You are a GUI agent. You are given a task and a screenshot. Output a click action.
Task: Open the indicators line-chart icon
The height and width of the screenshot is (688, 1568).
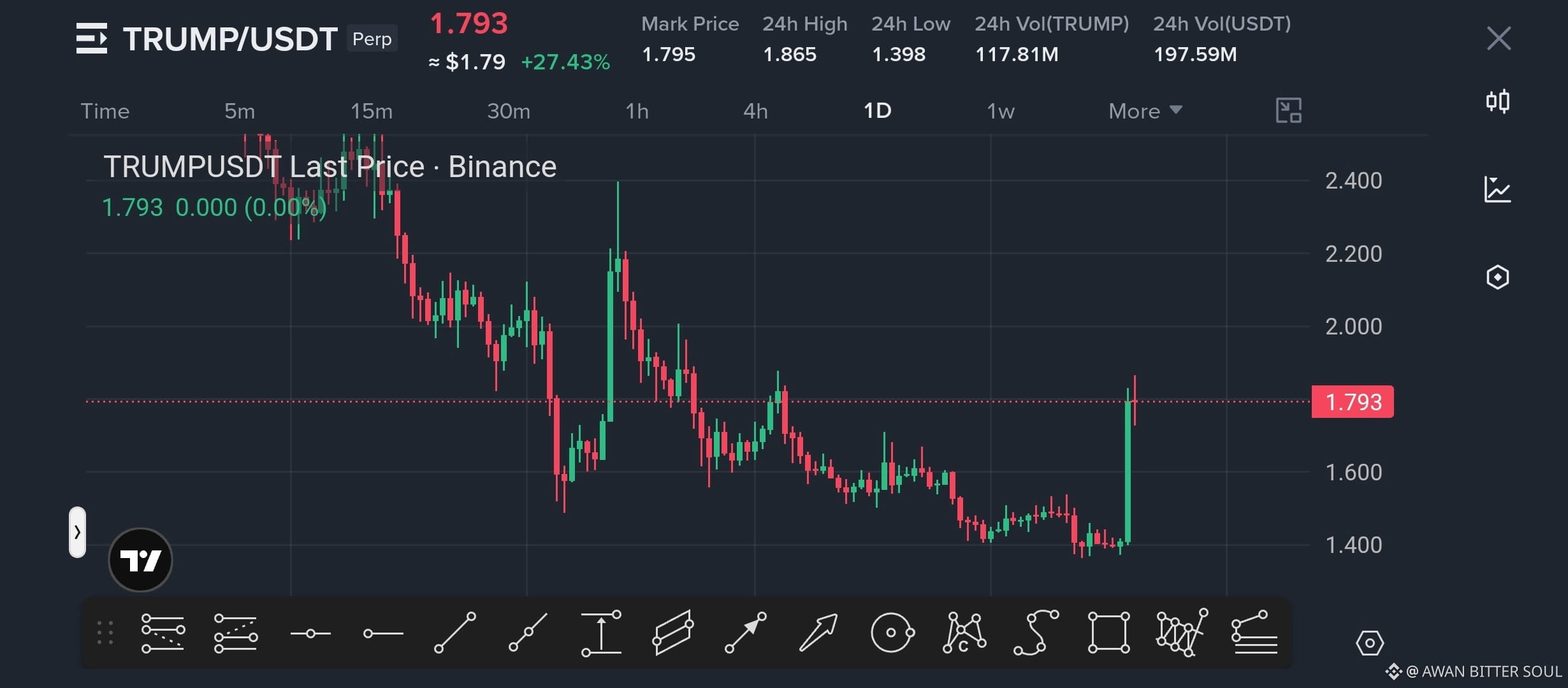coord(1497,189)
